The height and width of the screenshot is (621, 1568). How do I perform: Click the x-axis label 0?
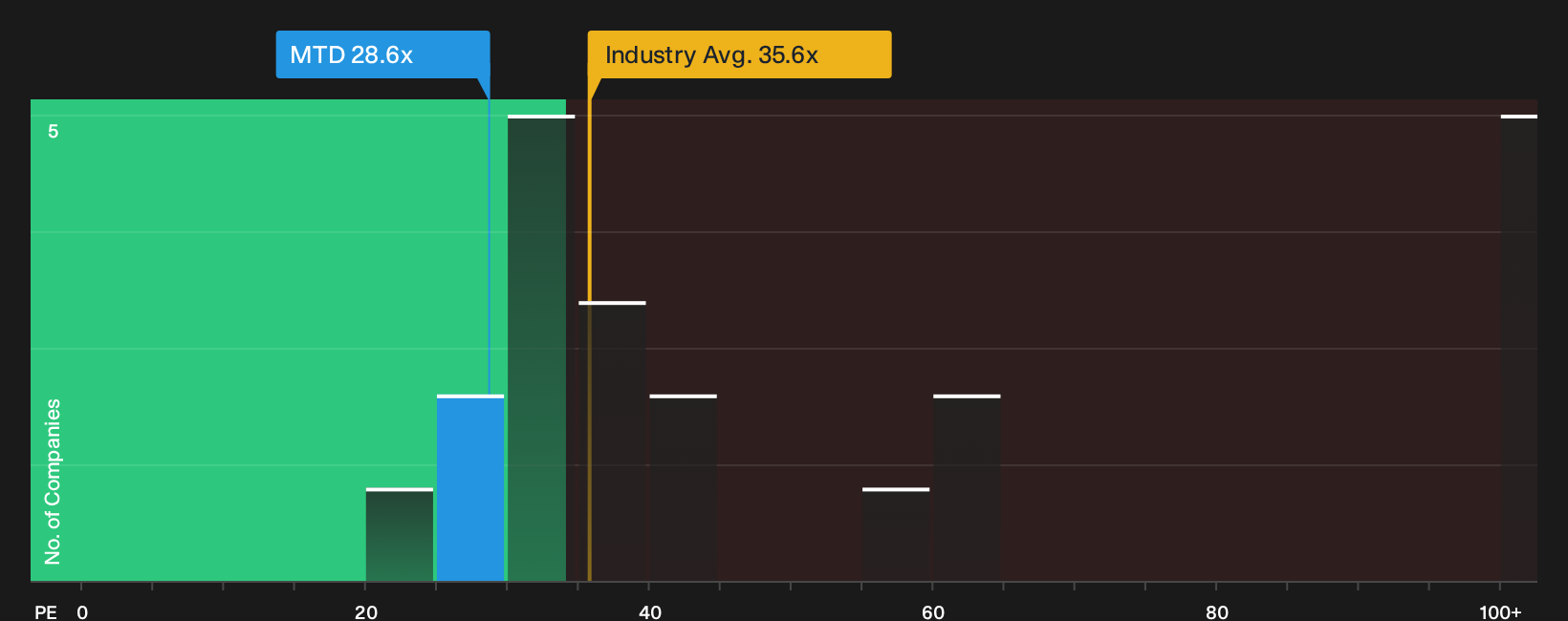(82, 611)
